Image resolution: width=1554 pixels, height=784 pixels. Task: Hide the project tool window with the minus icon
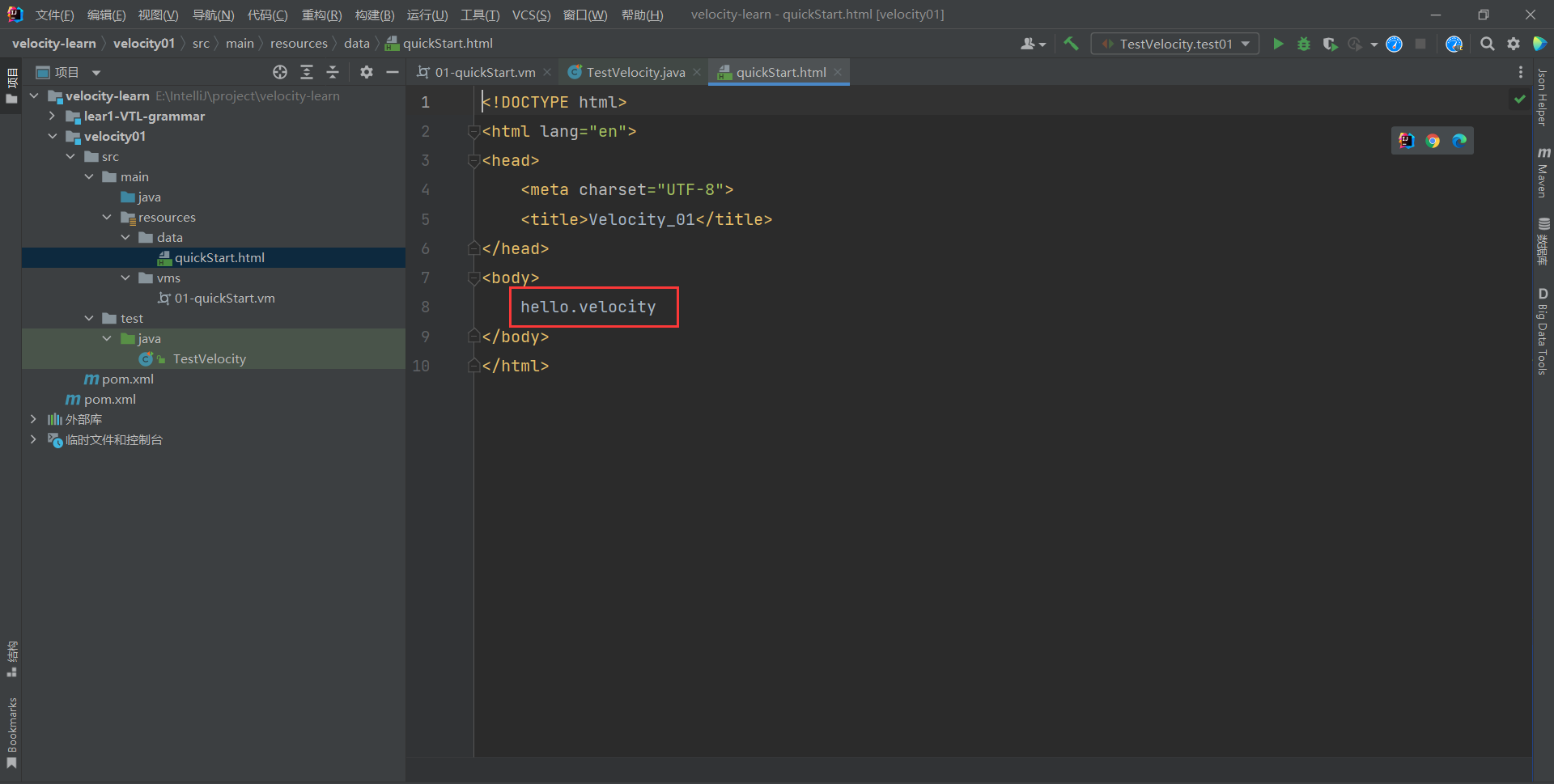click(393, 72)
